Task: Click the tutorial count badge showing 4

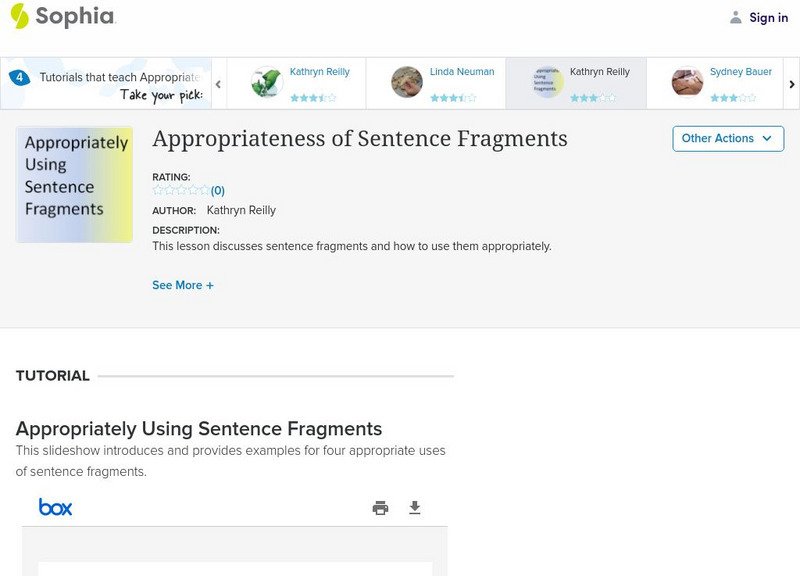Action: (18, 77)
